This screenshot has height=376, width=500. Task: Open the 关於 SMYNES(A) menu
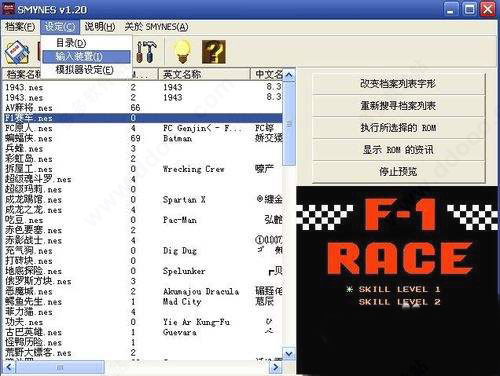156,27
